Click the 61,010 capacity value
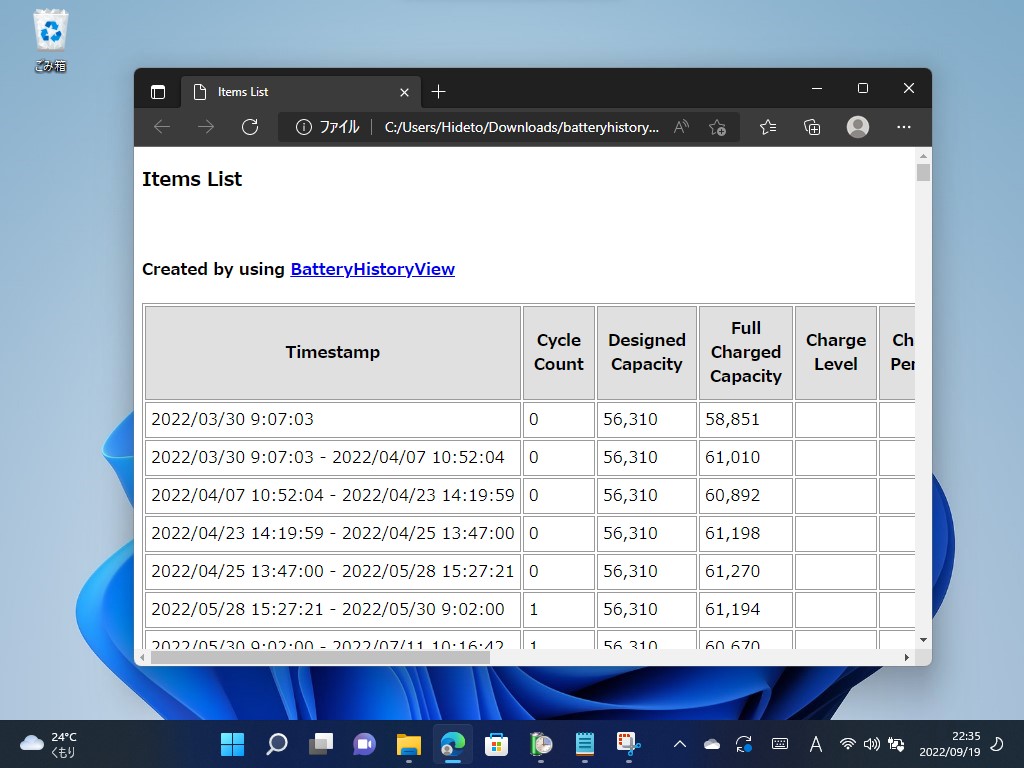Image resolution: width=1024 pixels, height=768 pixels. pyautogui.click(x=732, y=457)
